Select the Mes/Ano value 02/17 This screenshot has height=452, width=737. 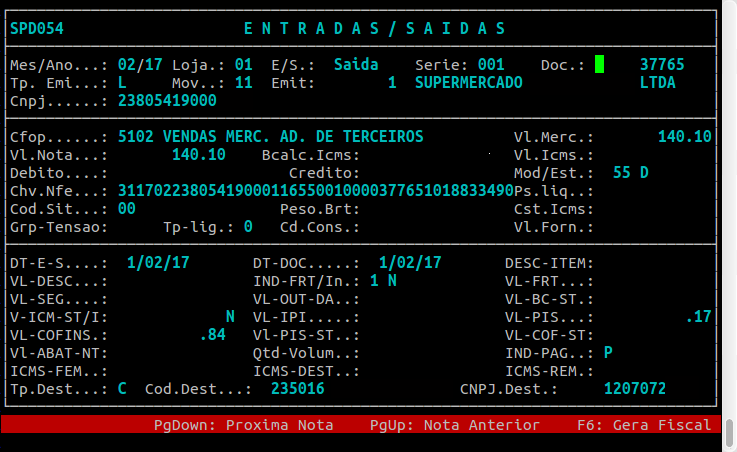point(139,65)
